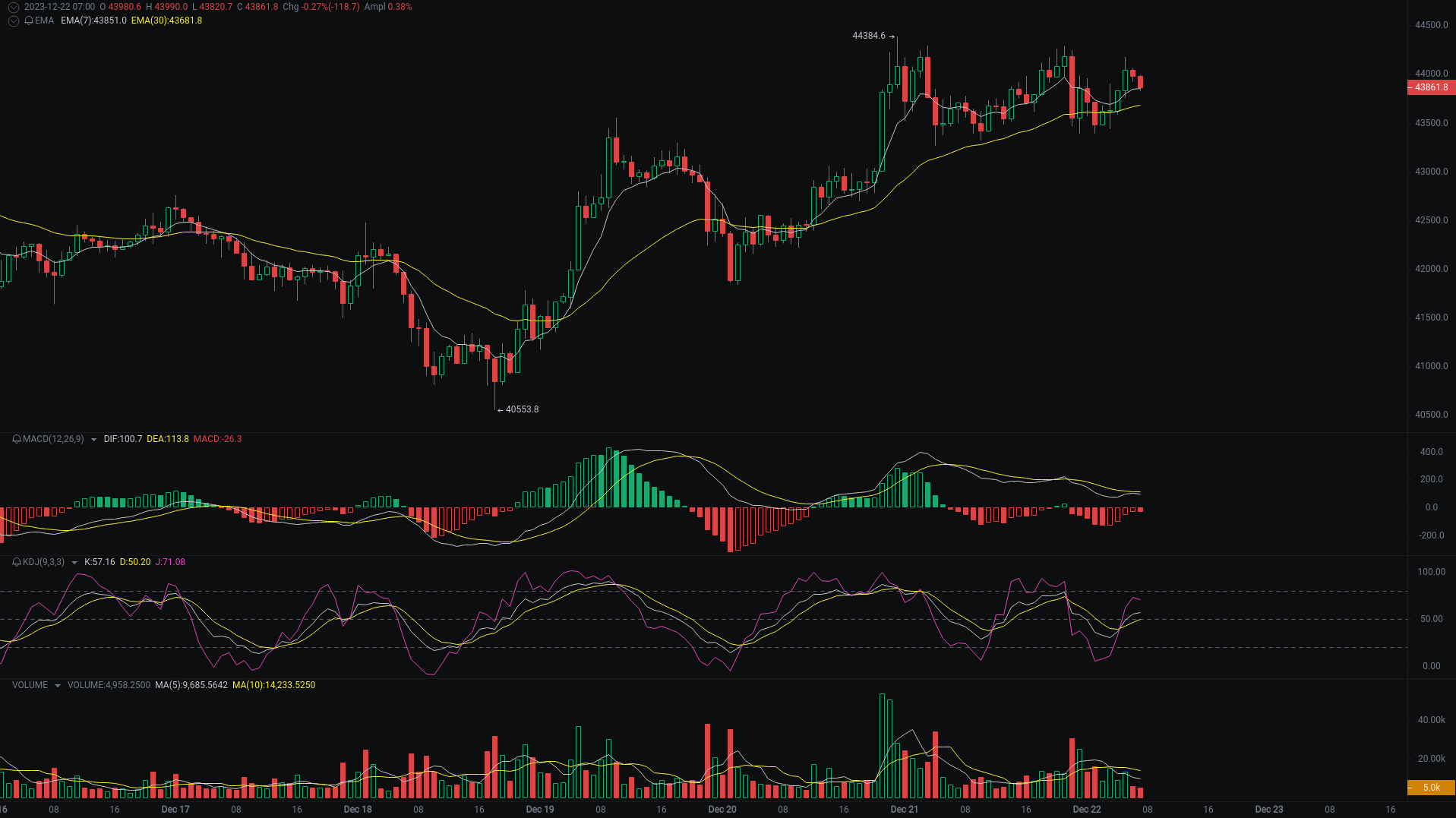Click the Ampl 0.38% value

pyautogui.click(x=388, y=7)
